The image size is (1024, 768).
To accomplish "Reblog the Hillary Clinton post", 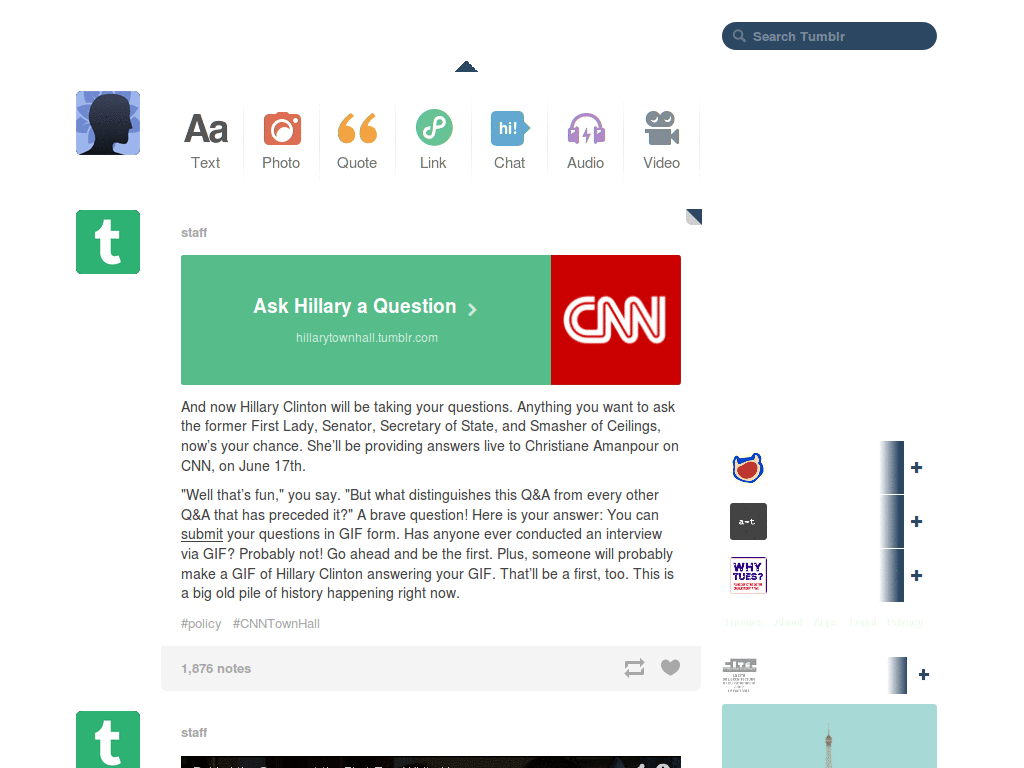I will (x=634, y=667).
